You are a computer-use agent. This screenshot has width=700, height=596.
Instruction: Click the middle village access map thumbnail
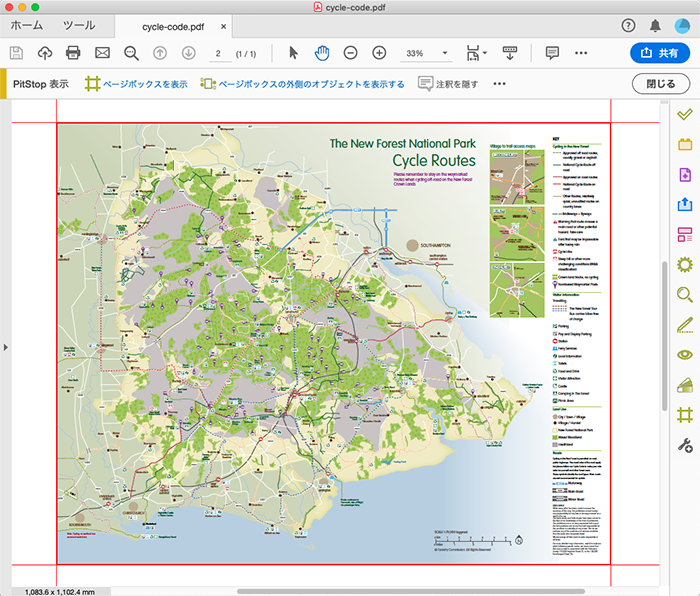[x=517, y=234]
